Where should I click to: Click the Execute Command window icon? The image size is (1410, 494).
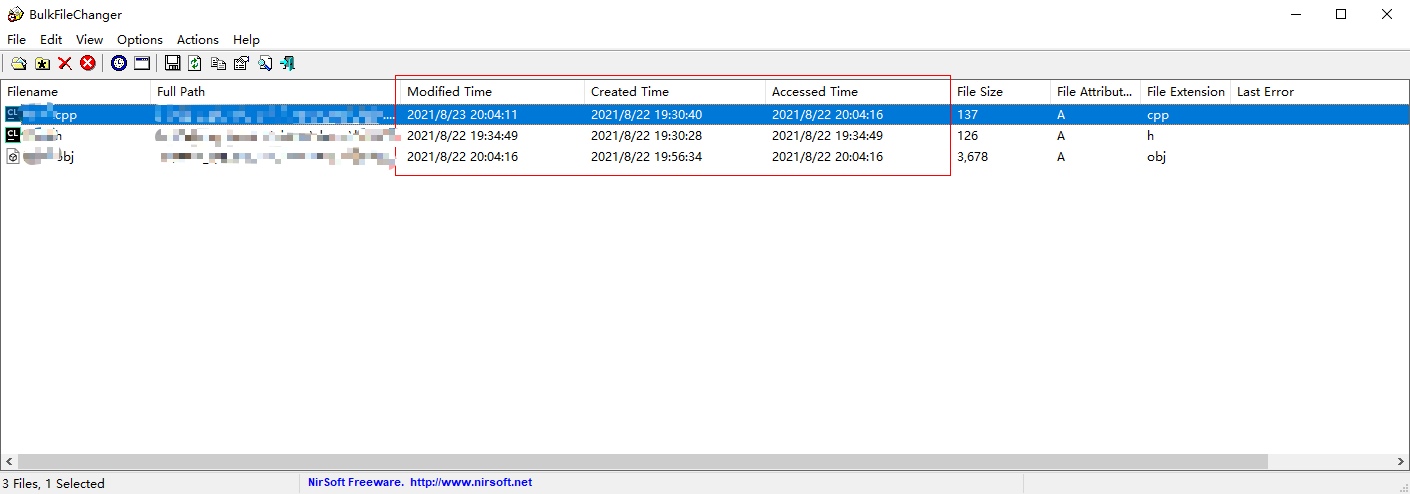pyautogui.click(x=142, y=63)
